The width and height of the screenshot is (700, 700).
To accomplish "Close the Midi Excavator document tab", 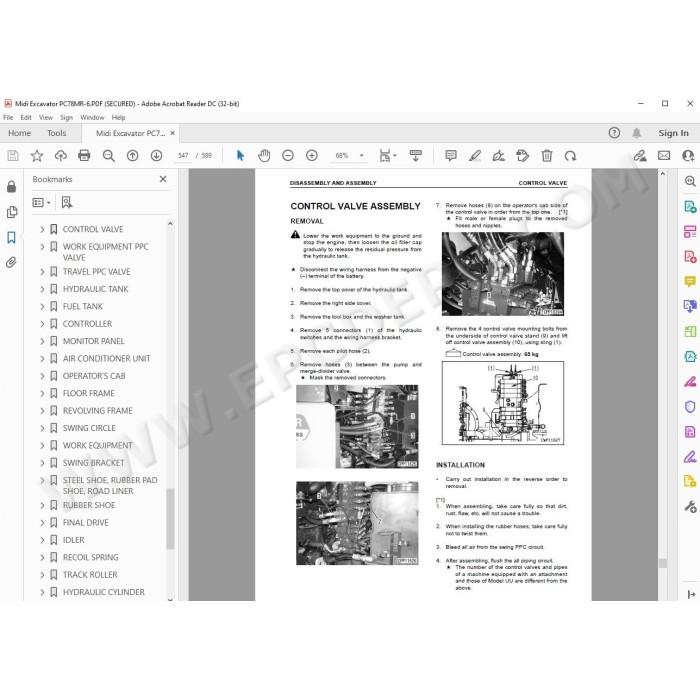I will point(172,133).
